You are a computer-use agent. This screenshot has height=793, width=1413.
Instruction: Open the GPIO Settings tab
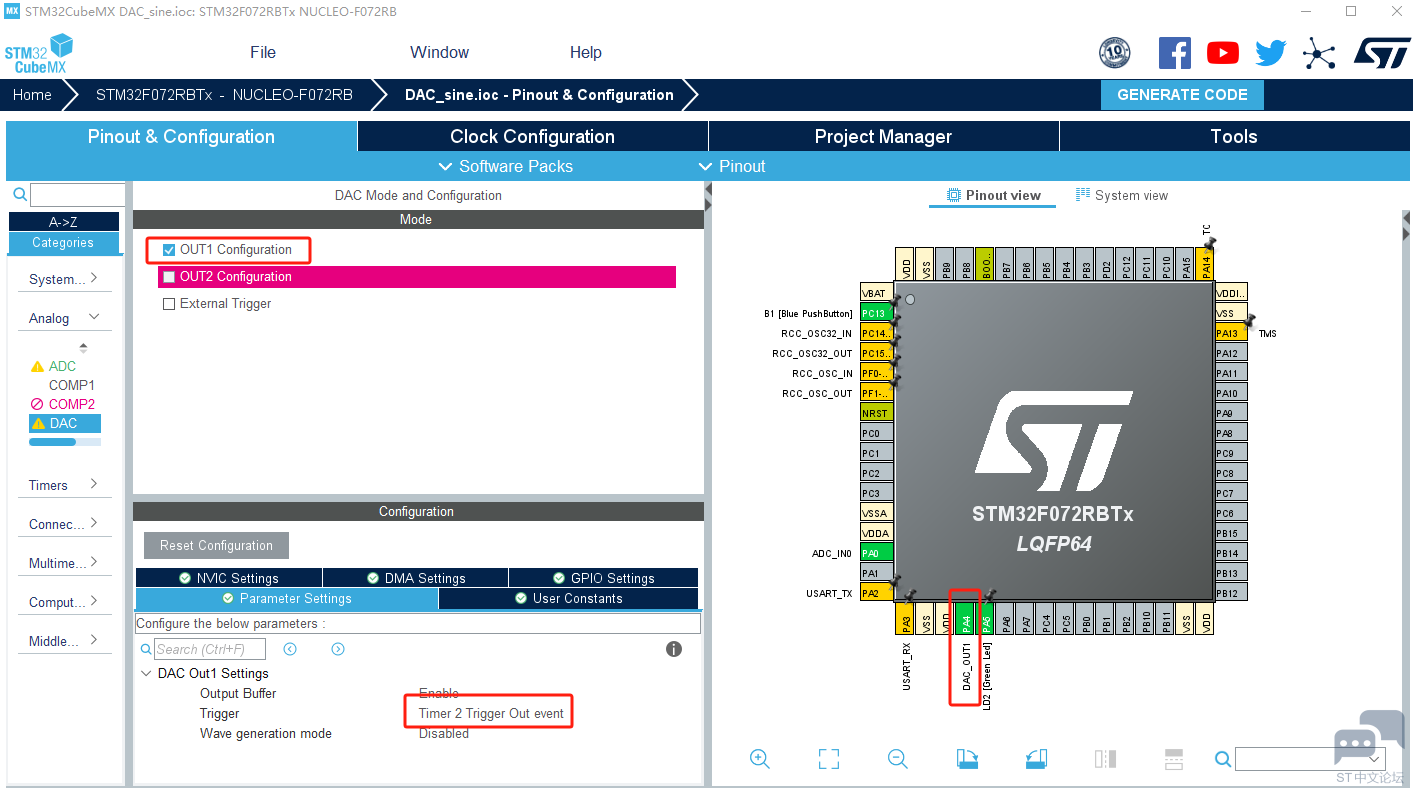603,578
